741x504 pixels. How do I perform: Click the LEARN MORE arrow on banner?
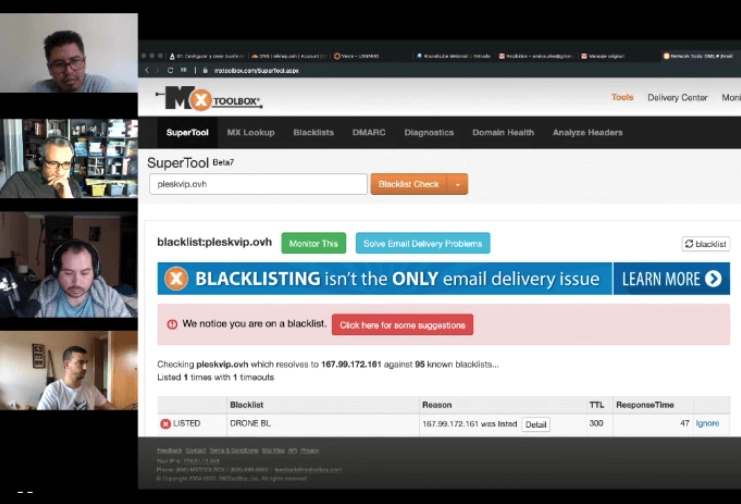[x=713, y=279]
